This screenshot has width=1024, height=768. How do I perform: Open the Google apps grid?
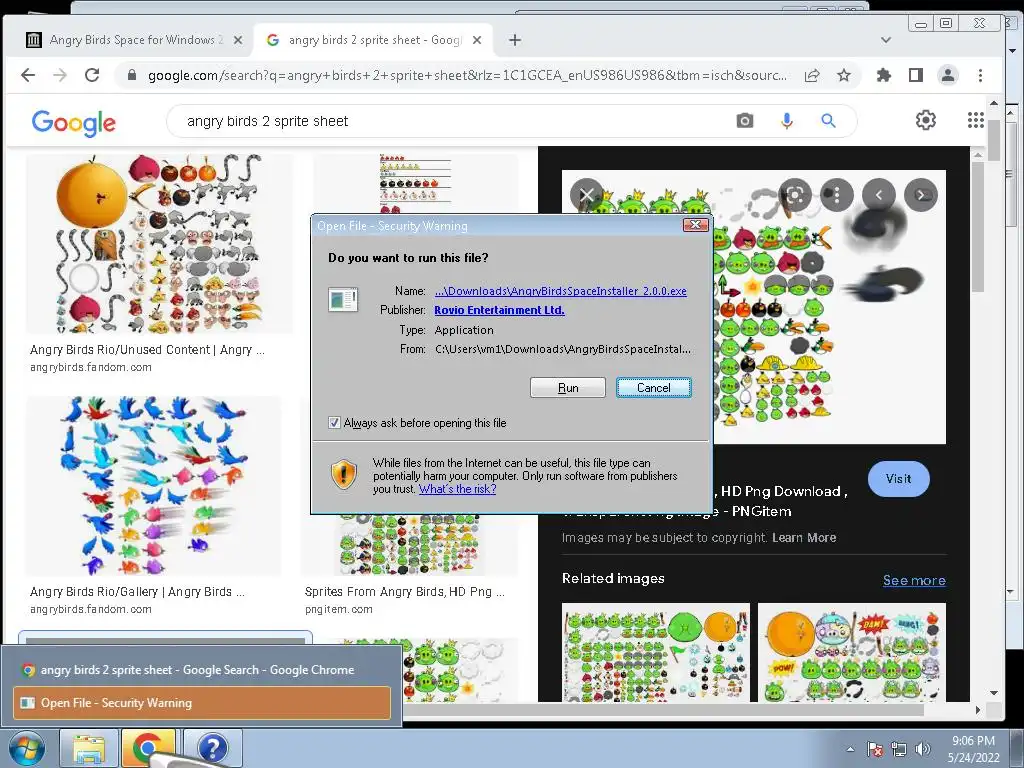click(x=976, y=120)
